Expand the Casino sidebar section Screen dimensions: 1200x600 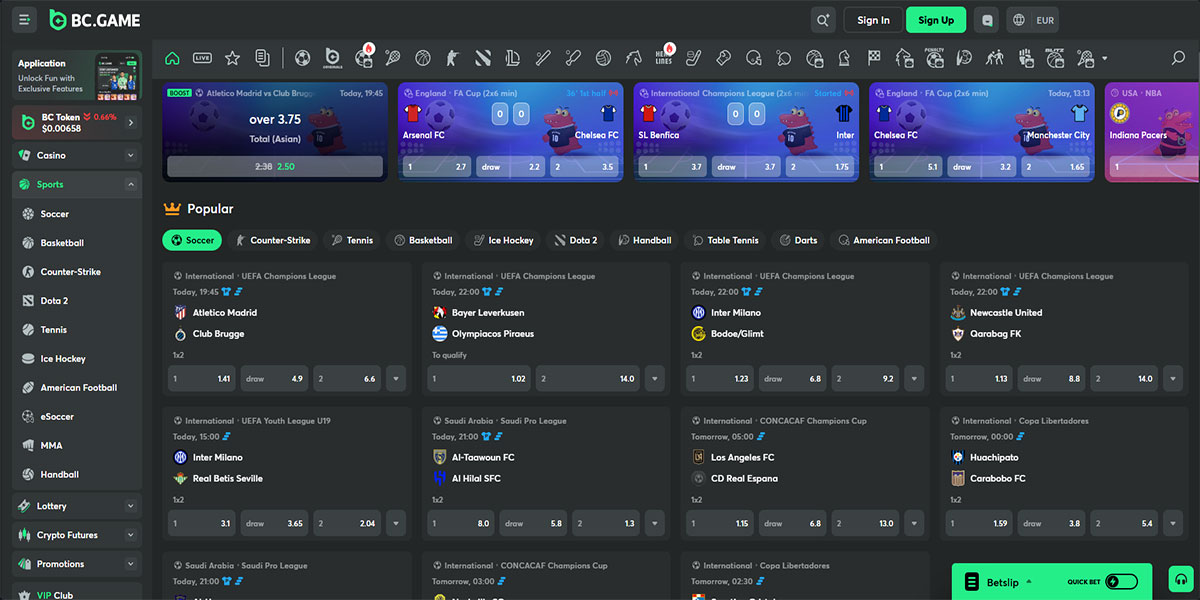[x=130, y=156]
